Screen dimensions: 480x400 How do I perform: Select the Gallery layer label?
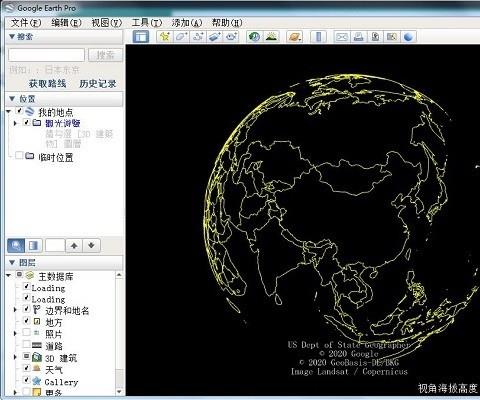point(61,382)
